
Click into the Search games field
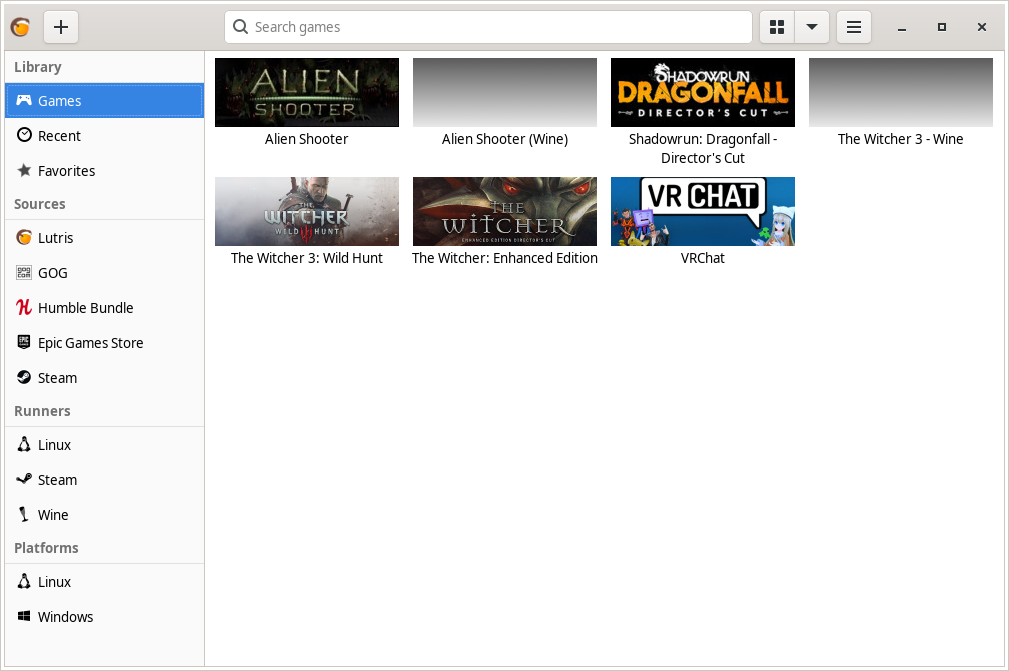488,27
